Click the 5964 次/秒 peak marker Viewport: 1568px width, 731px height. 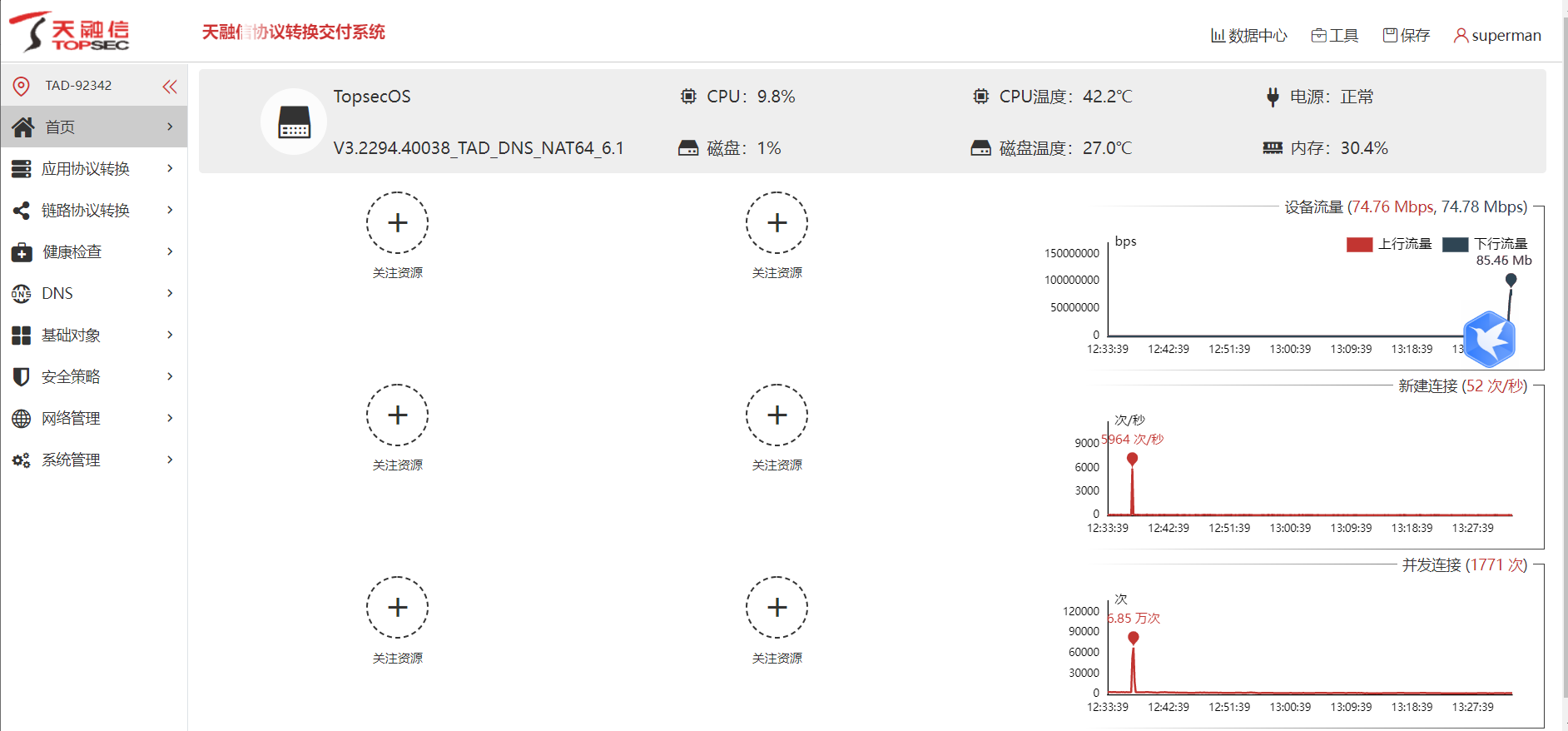click(x=1132, y=459)
